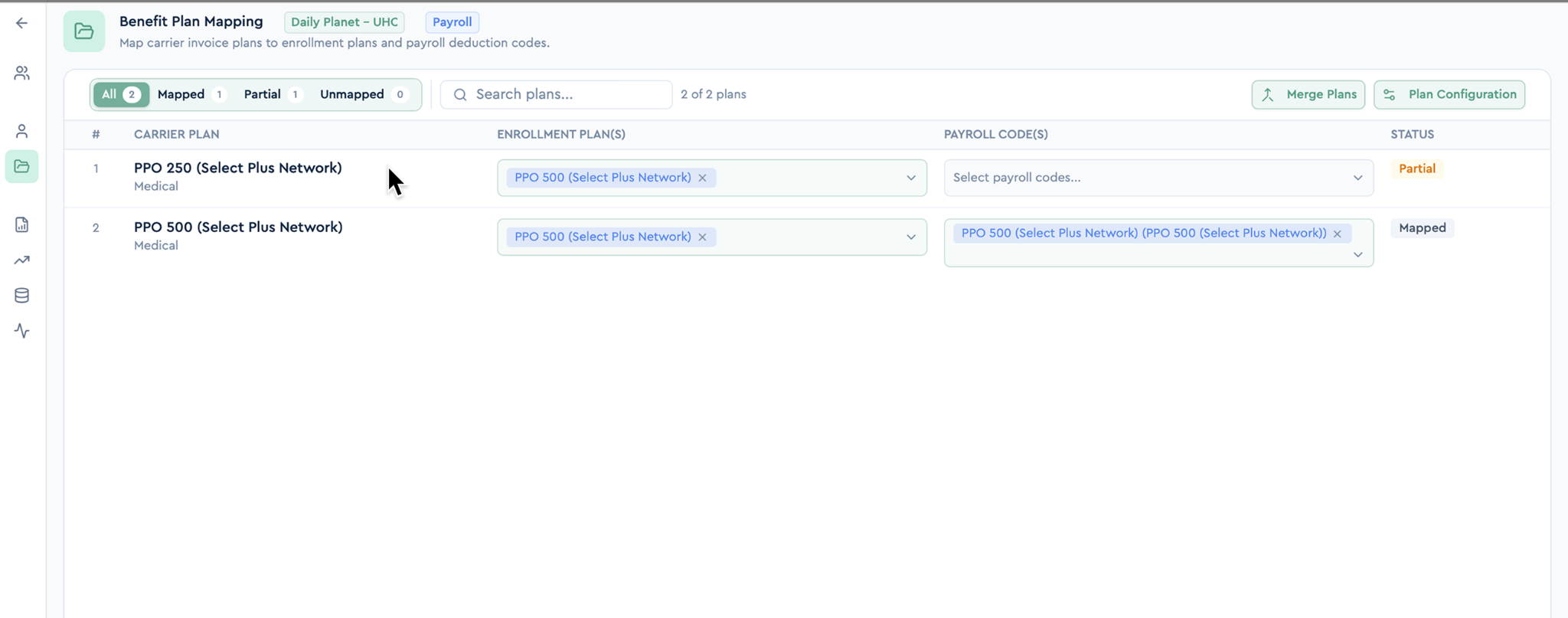1568x618 pixels.
Task: Expand enrollment plans dropdown for PPO 250
Action: 911,178
